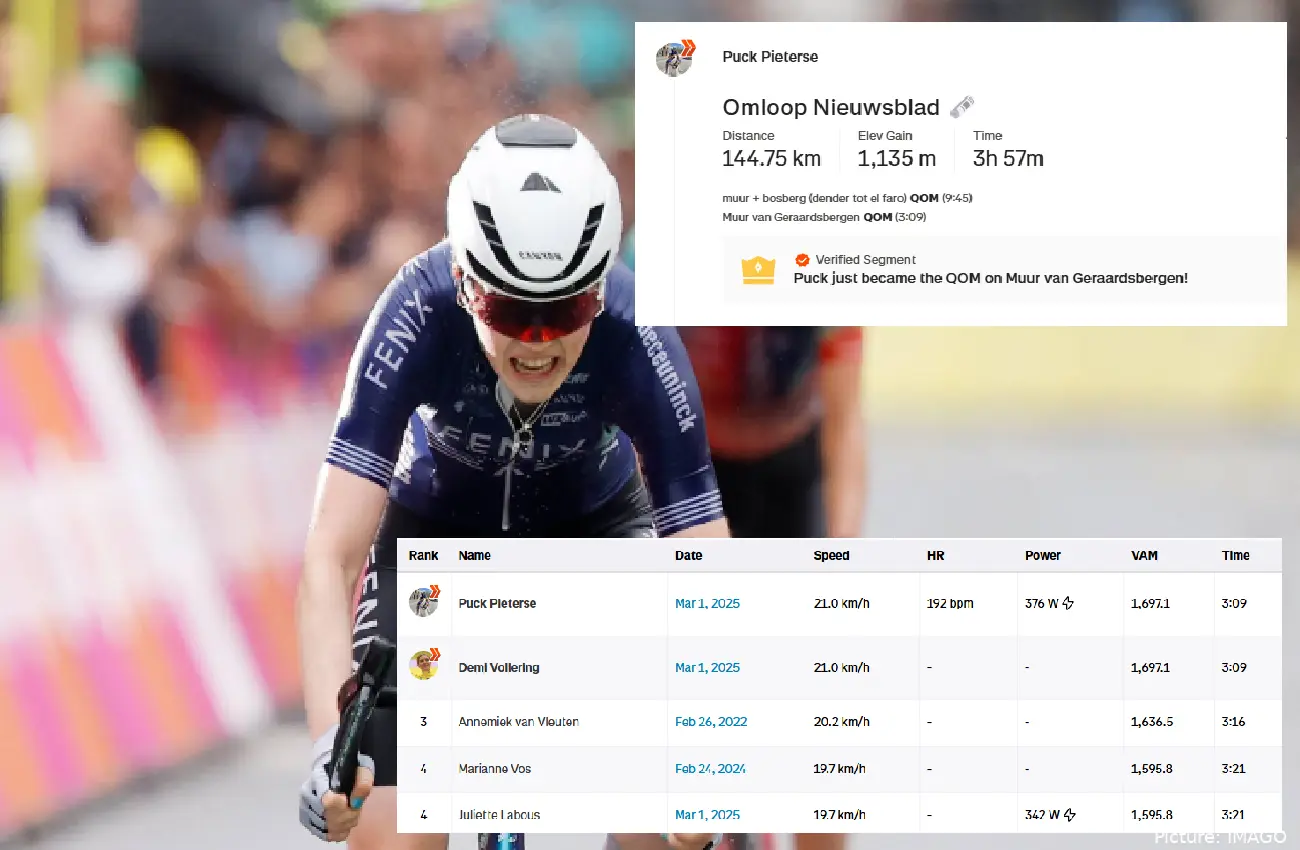Viewport: 1300px width, 850px height.
Task: Open Mar 1, 2025 date for Demi Vollering
Action: [708, 668]
